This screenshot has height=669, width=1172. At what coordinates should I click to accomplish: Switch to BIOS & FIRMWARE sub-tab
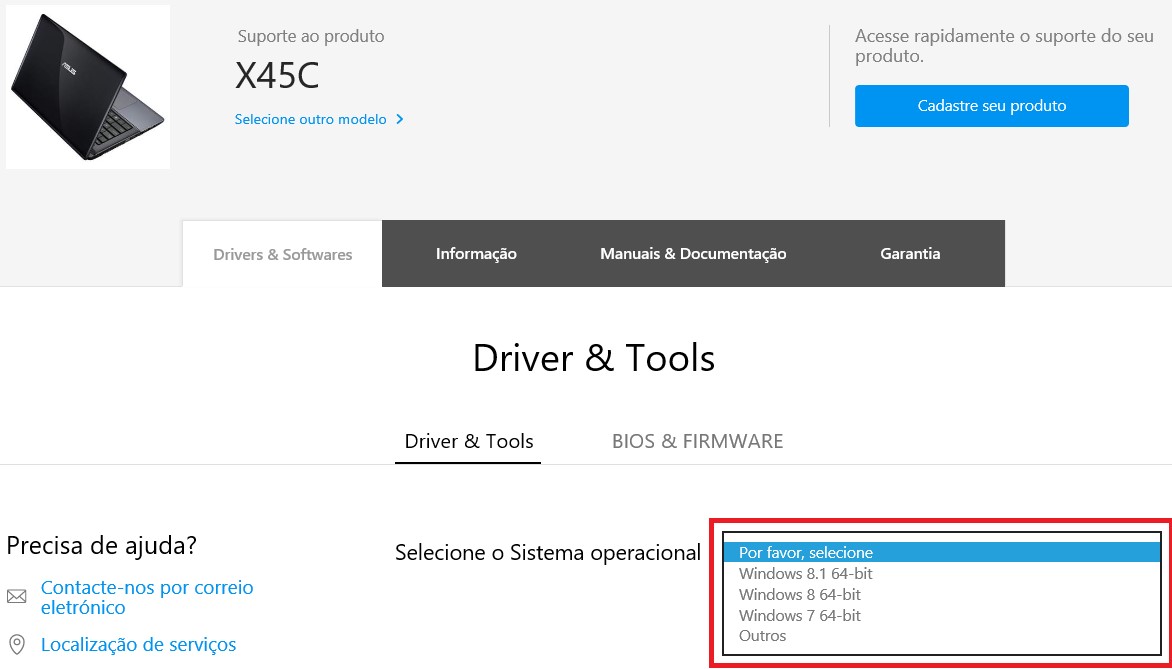pos(697,441)
